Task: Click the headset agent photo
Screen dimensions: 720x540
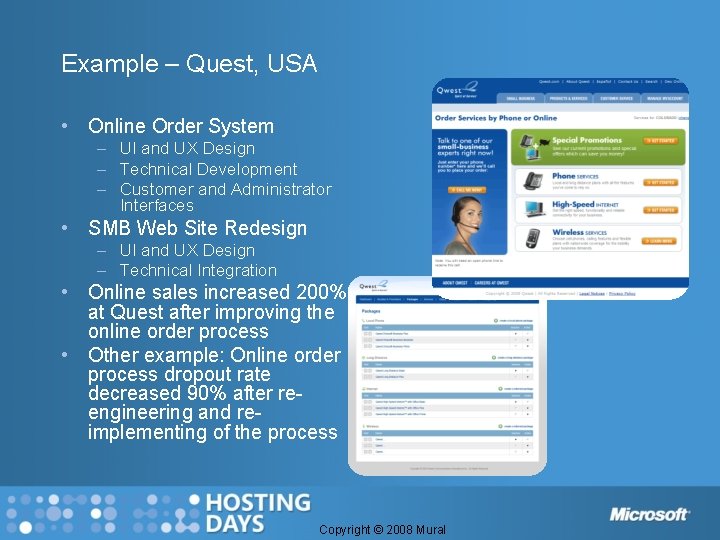Action: pyautogui.click(x=467, y=225)
